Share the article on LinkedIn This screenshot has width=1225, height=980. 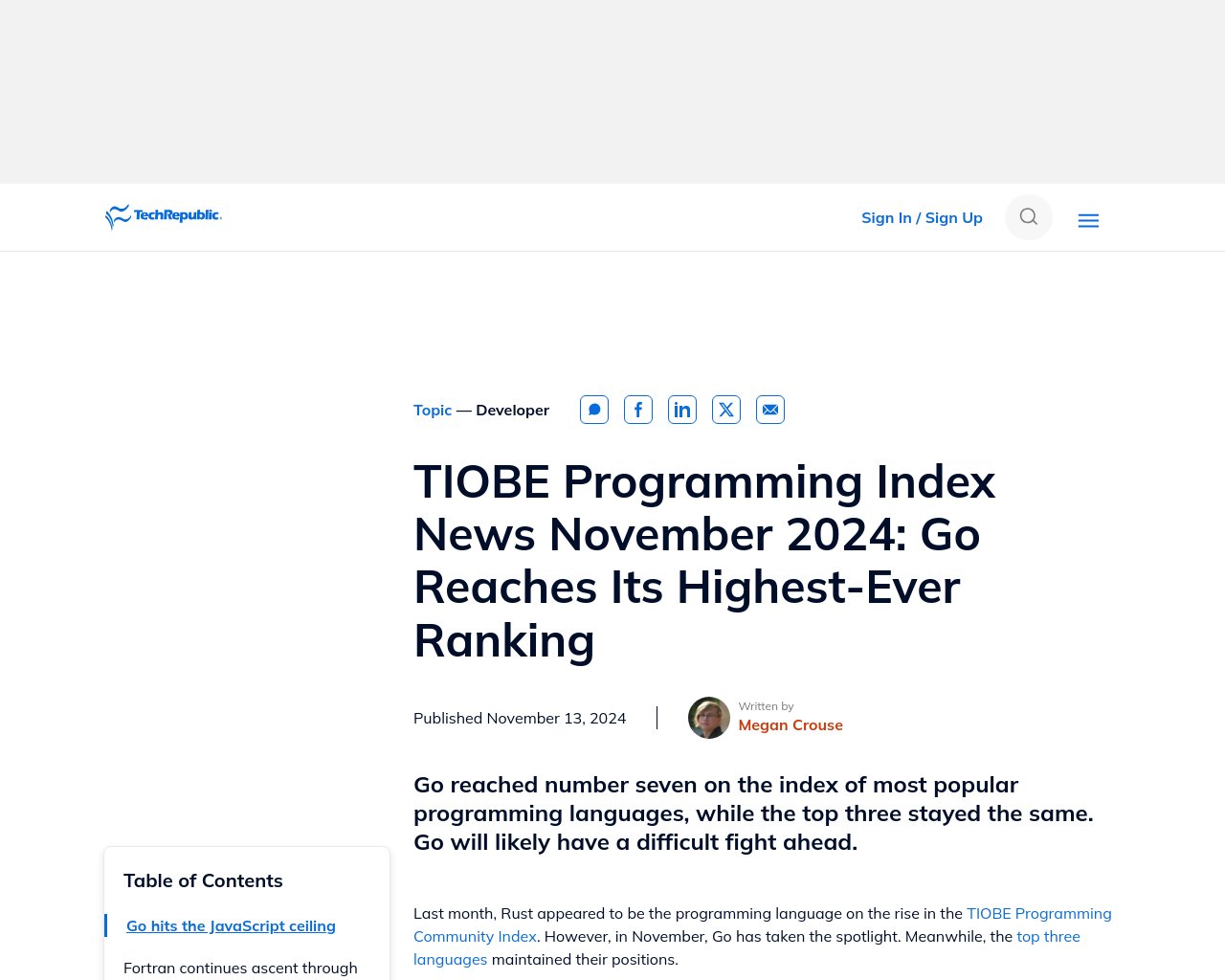pos(681,409)
